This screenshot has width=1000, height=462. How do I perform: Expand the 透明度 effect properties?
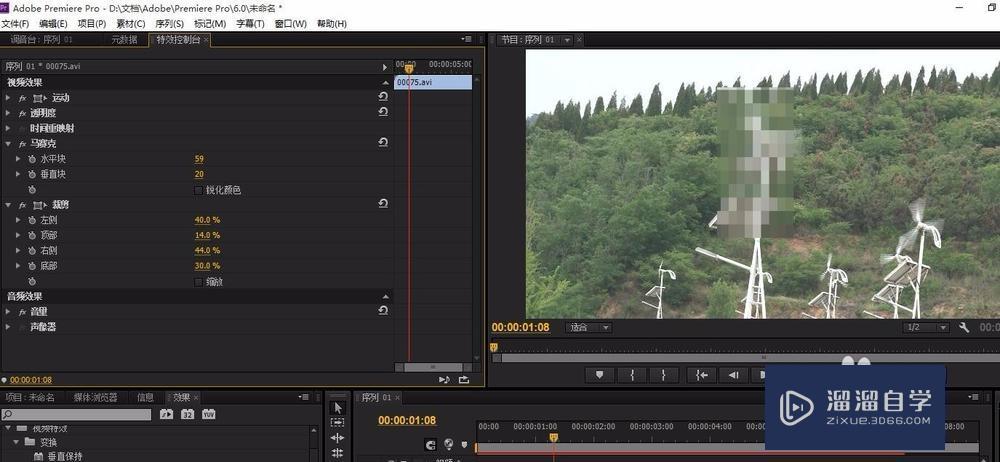click(8, 113)
